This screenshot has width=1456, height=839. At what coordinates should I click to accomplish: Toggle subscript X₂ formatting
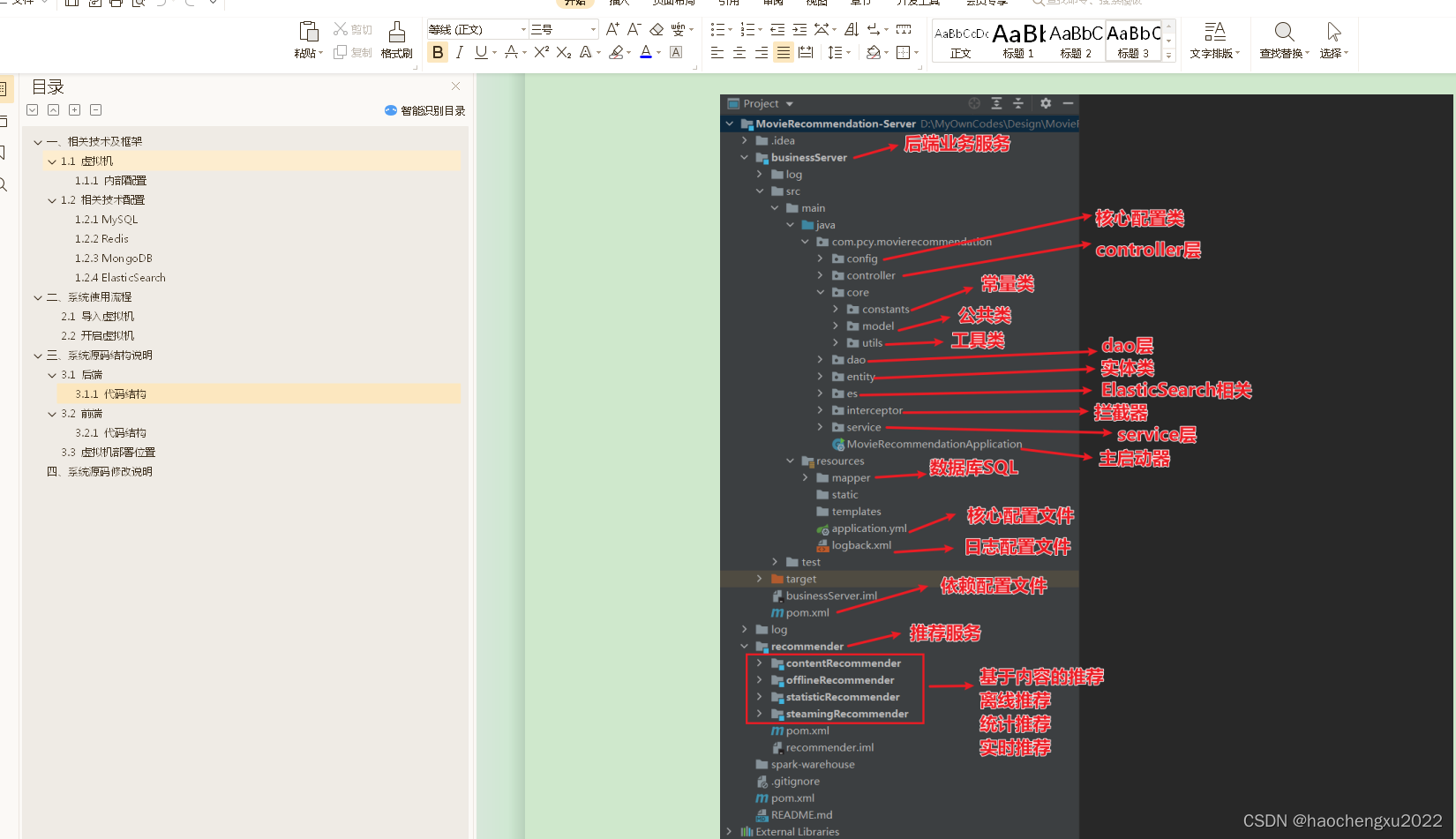click(564, 53)
